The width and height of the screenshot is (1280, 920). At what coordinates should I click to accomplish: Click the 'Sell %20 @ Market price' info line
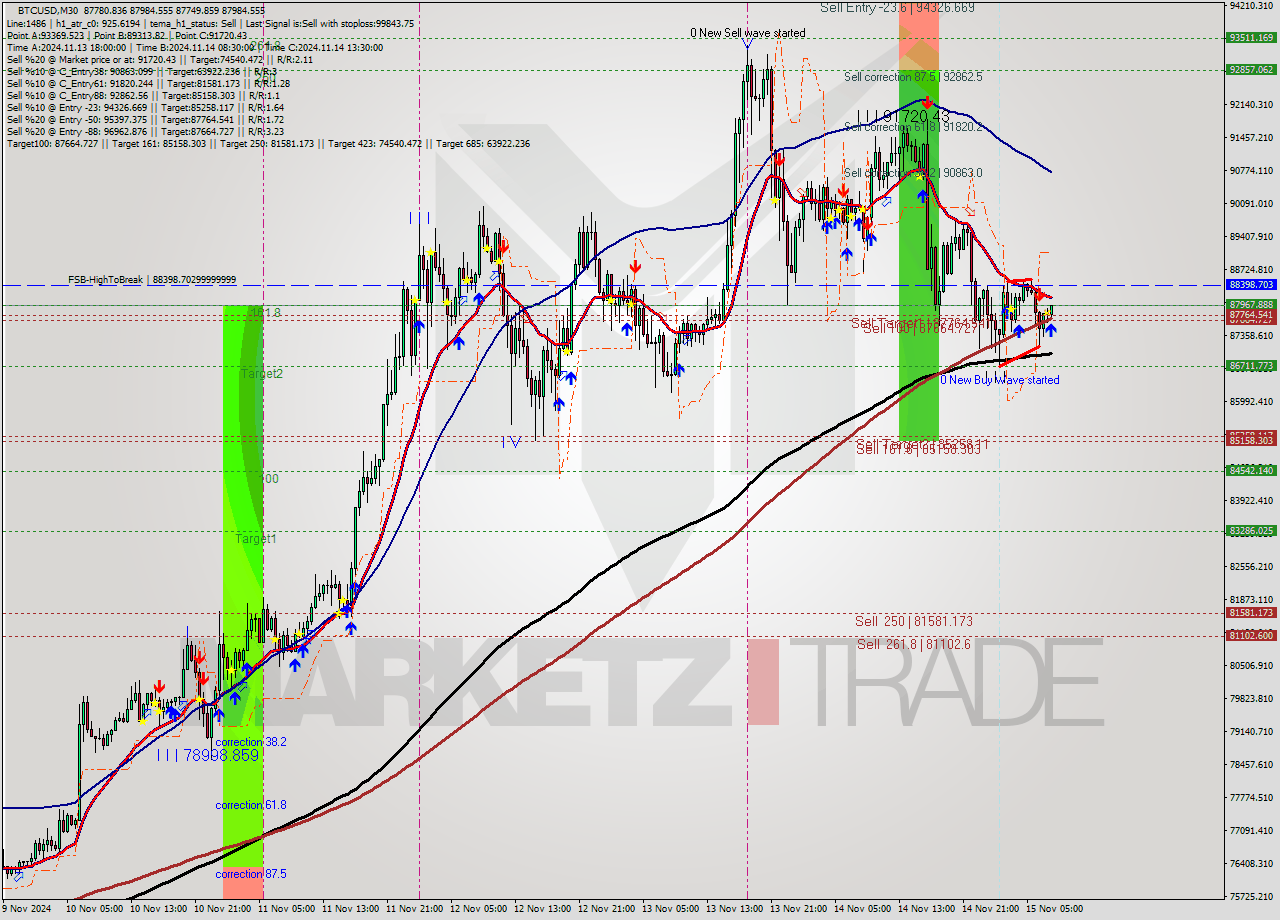pyautogui.click(x=160, y=60)
